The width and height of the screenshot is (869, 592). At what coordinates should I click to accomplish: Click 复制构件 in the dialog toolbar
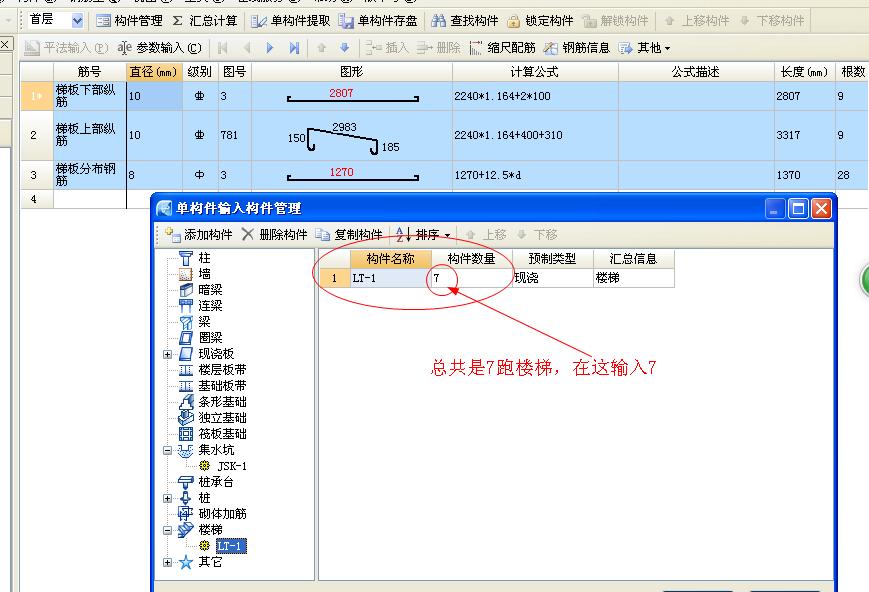tap(349, 235)
